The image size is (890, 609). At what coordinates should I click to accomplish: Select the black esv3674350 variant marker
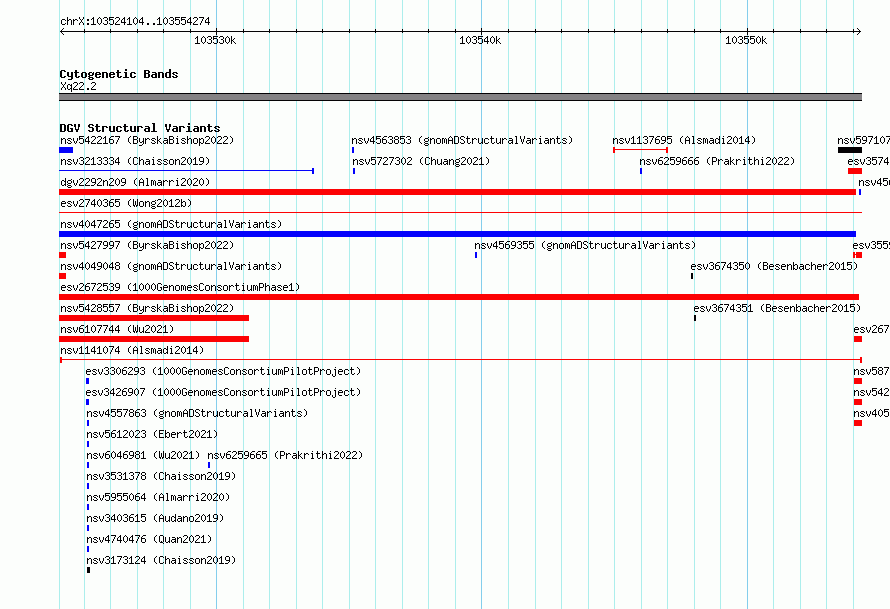pos(692,276)
